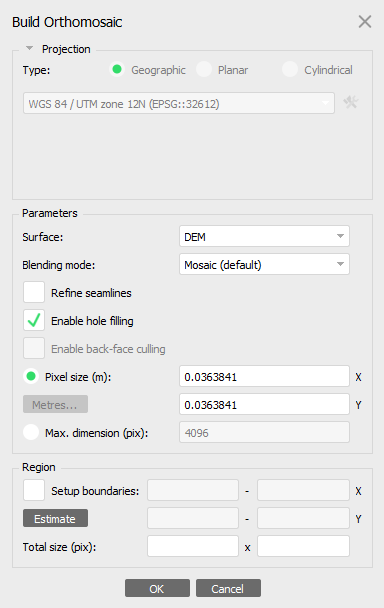Tick the Setup boundaries checkbox
This screenshot has width=384, height=608.
34,490
